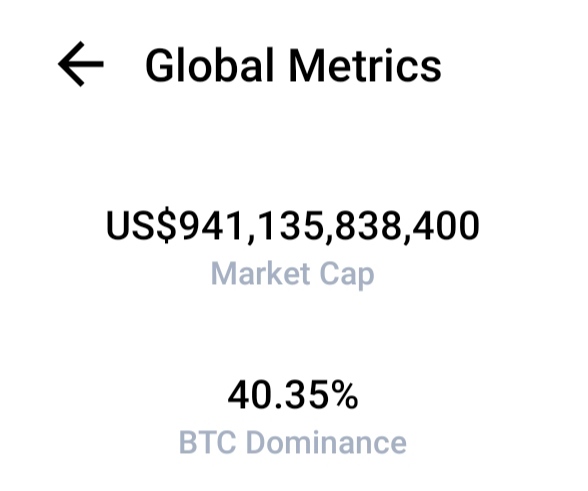
Task: Tap the word Global in the header
Action: (209, 65)
